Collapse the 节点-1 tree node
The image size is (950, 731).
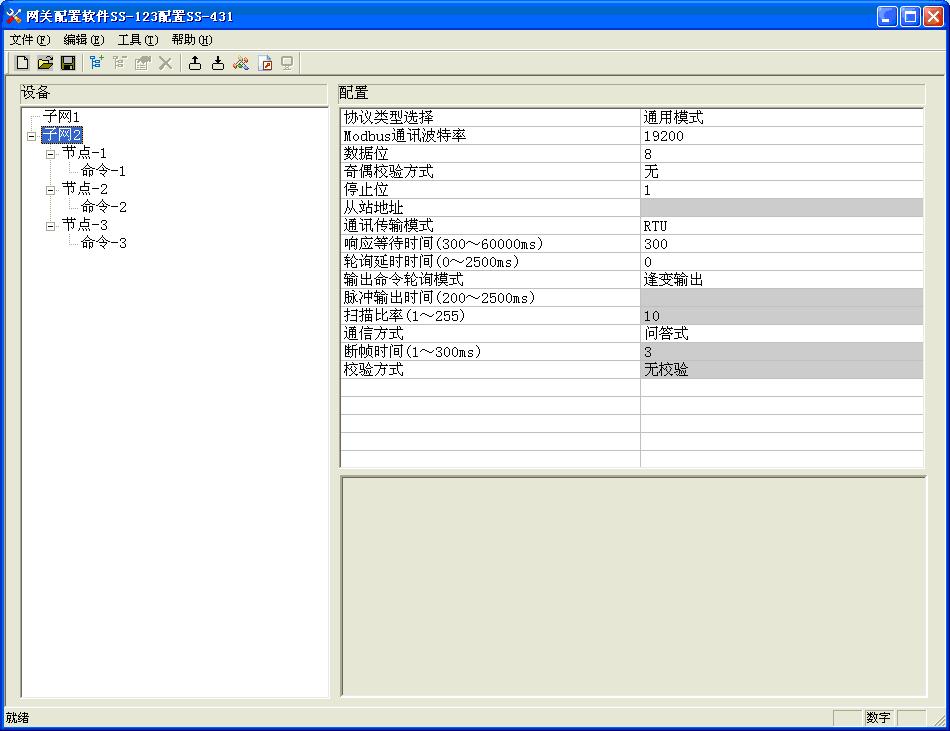(x=51, y=153)
